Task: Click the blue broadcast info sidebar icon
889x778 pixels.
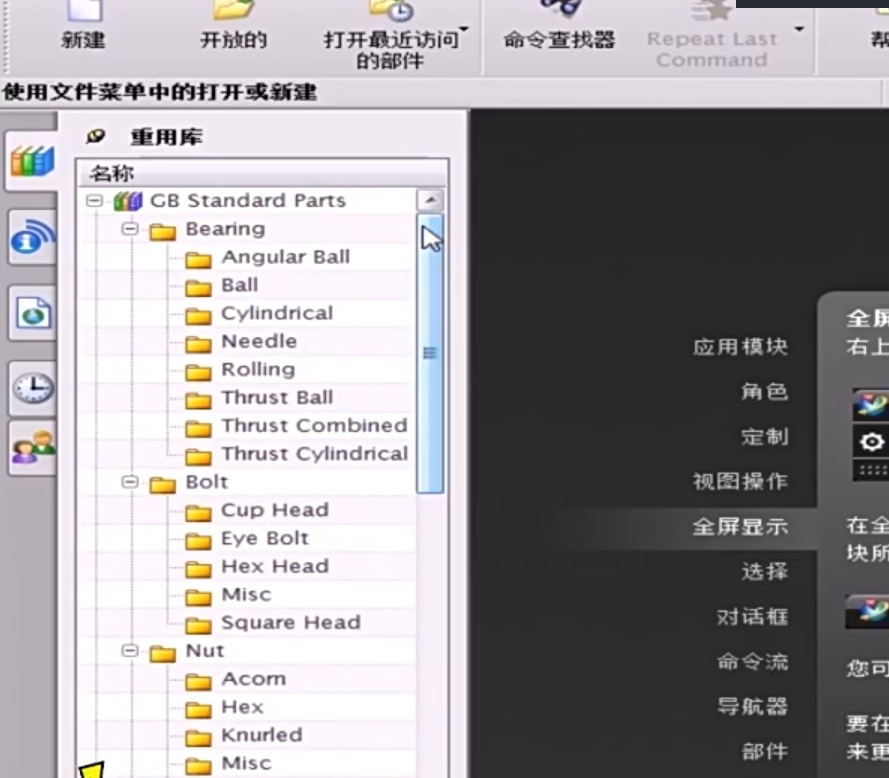Action: 32,238
